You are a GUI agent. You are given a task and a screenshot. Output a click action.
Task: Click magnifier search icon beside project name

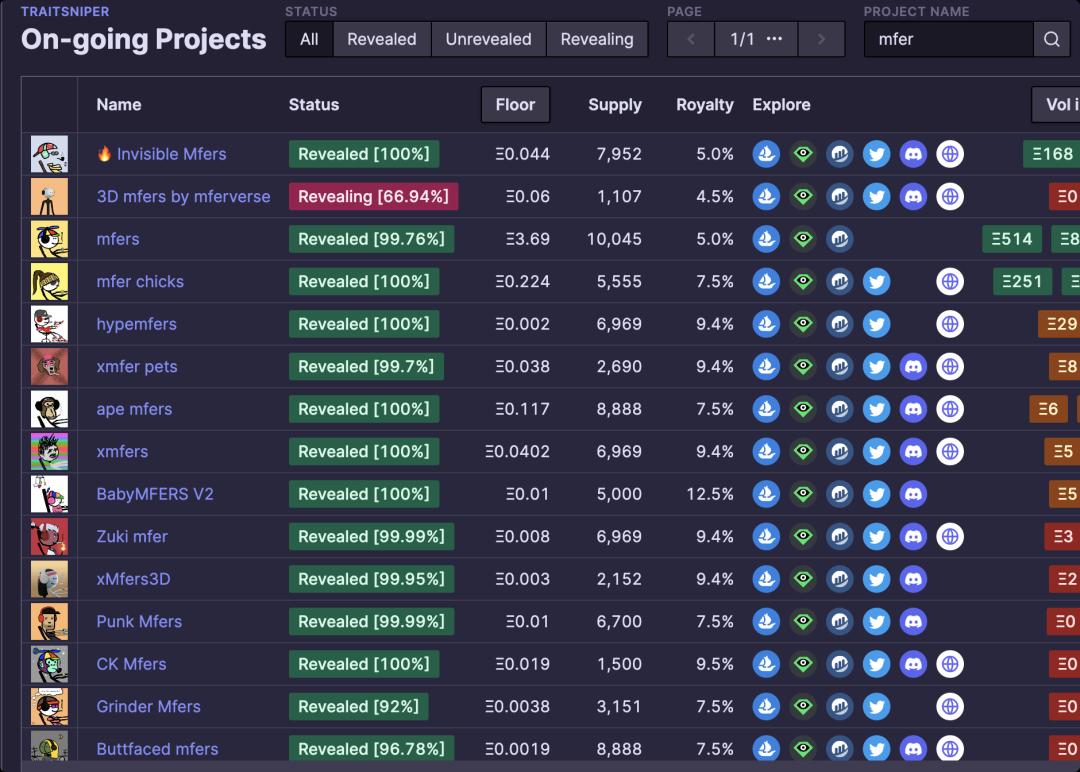[1051, 40]
